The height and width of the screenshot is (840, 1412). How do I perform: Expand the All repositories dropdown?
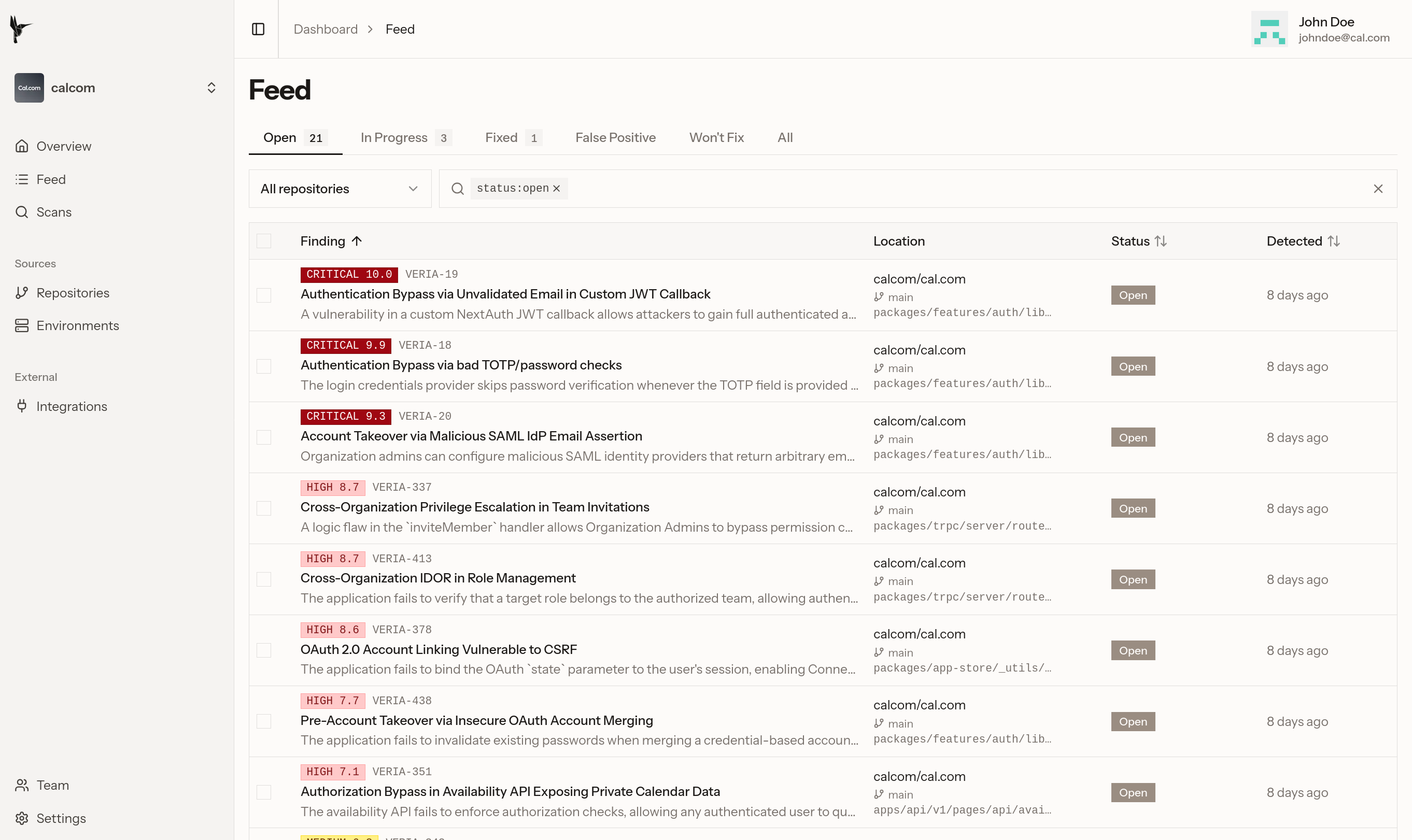pyautogui.click(x=340, y=189)
